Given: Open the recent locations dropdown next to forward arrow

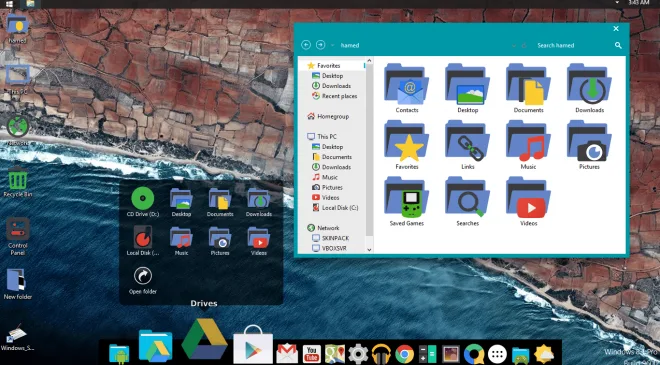Looking at the screenshot, I should point(333,45).
